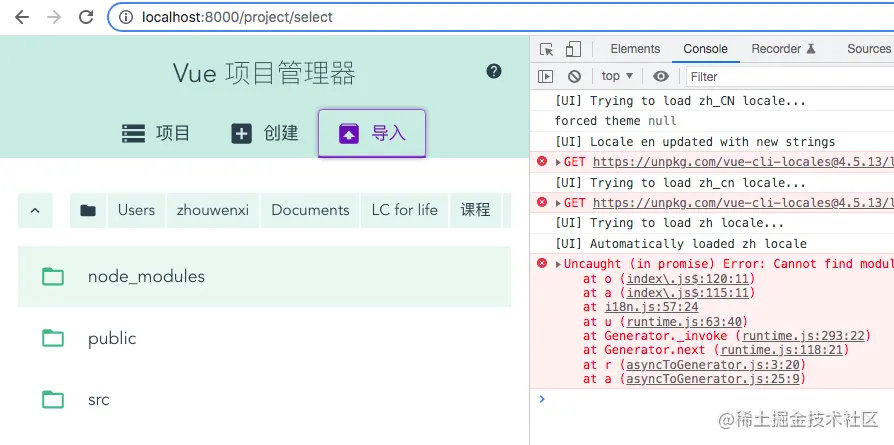Collapse the Uncaught (in promise) error
Screen dimensions: 894x445
pyautogui.click(x=558, y=264)
